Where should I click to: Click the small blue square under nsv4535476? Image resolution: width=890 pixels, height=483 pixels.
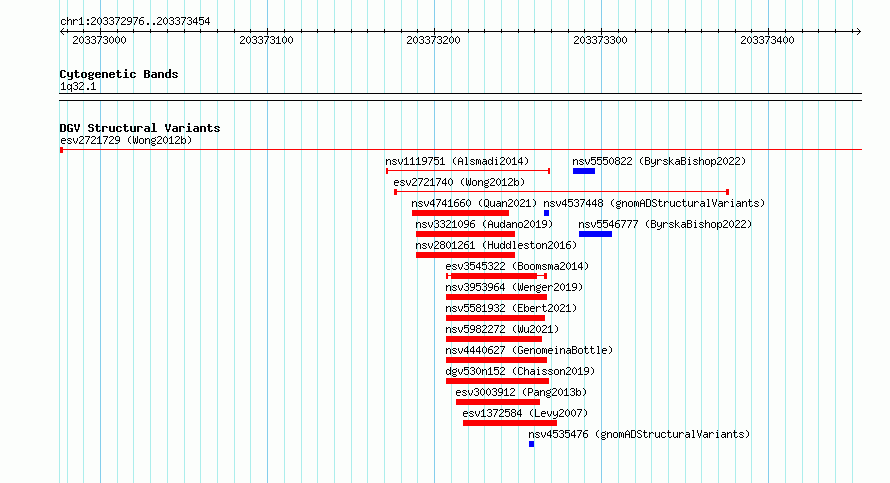point(531,444)
